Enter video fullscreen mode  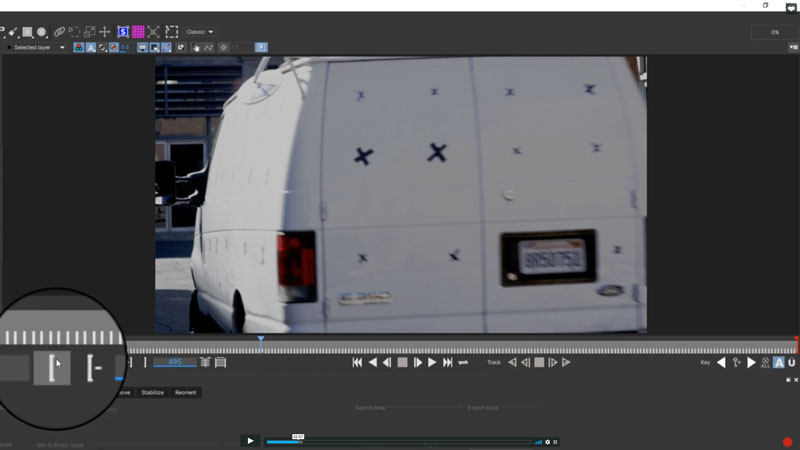tap(555, 442)
